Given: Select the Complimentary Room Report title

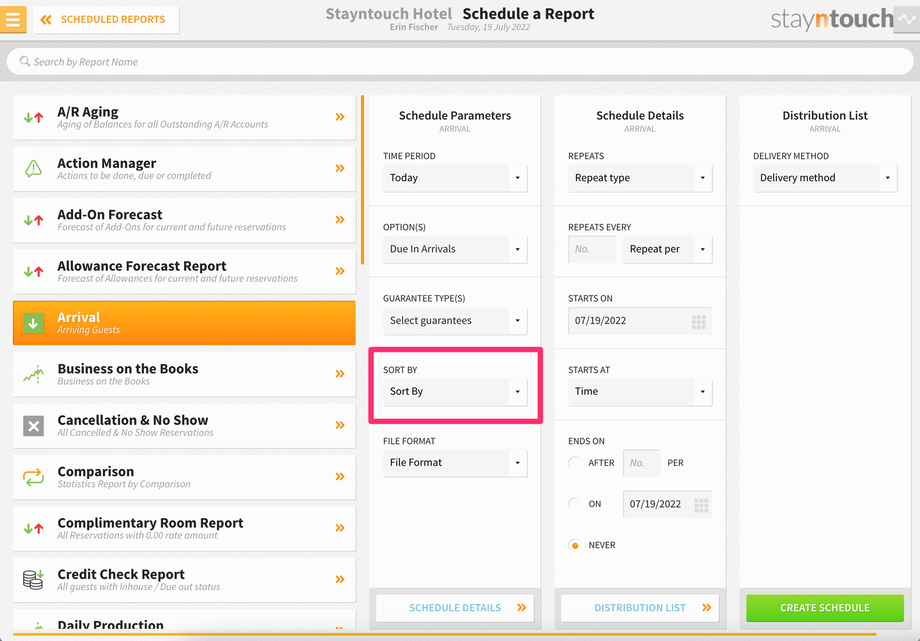Looking at the screenshot, I should (150, 522).
